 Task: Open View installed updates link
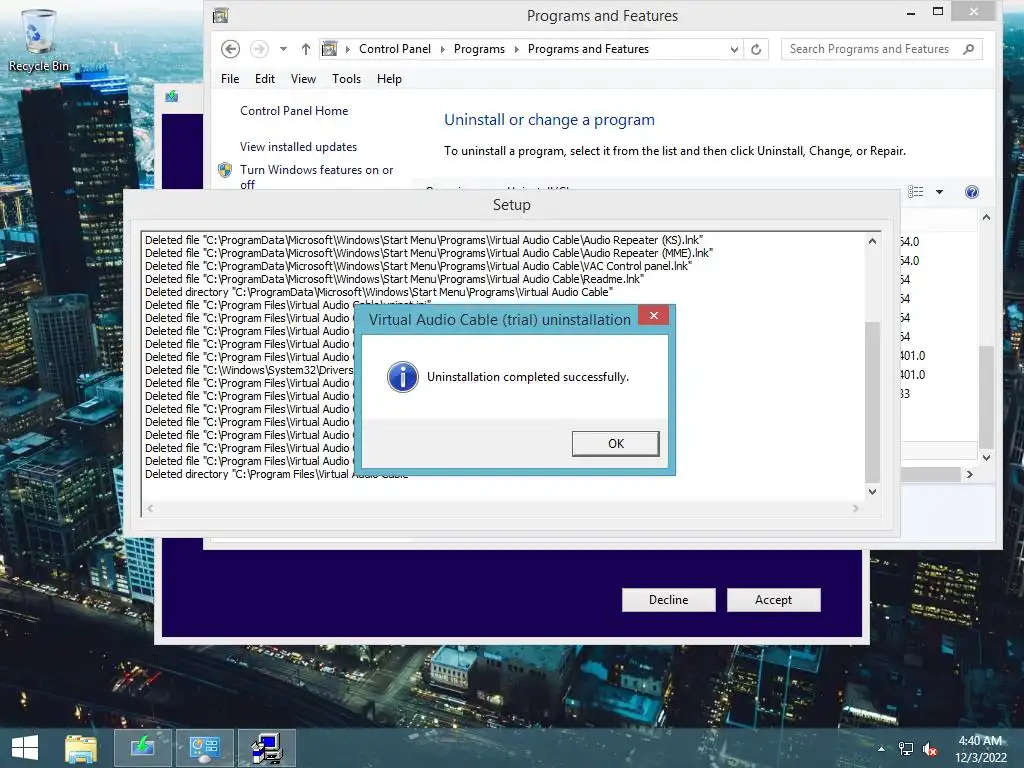click(298, 147)
